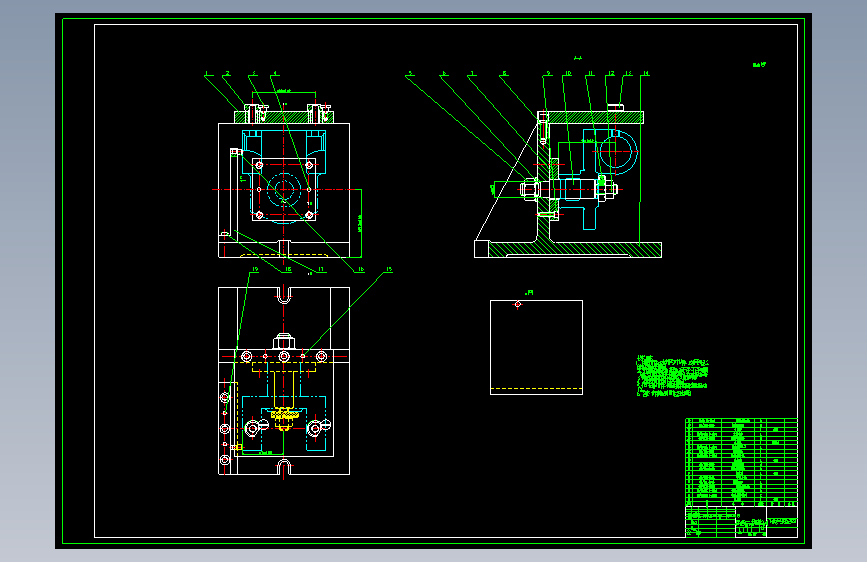Click the U-slot at top of plan view
The height and width of the screenshot is (562, 867).
click(x=284, y=295)
